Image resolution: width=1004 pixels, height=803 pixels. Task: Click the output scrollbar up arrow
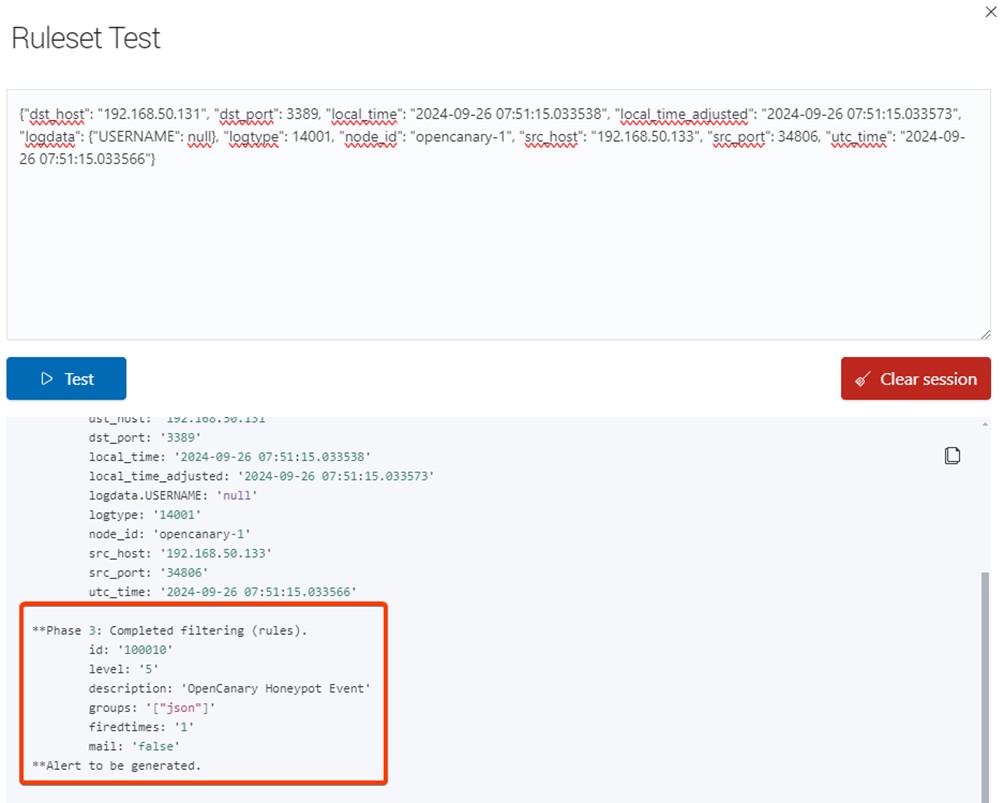point(987,425)
